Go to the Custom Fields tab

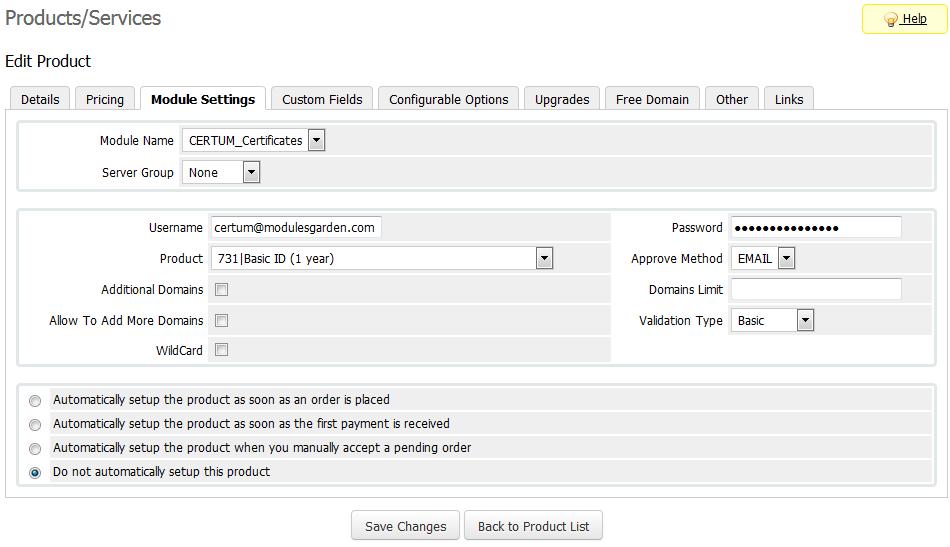pyautogui.click(x=322, y=99)
